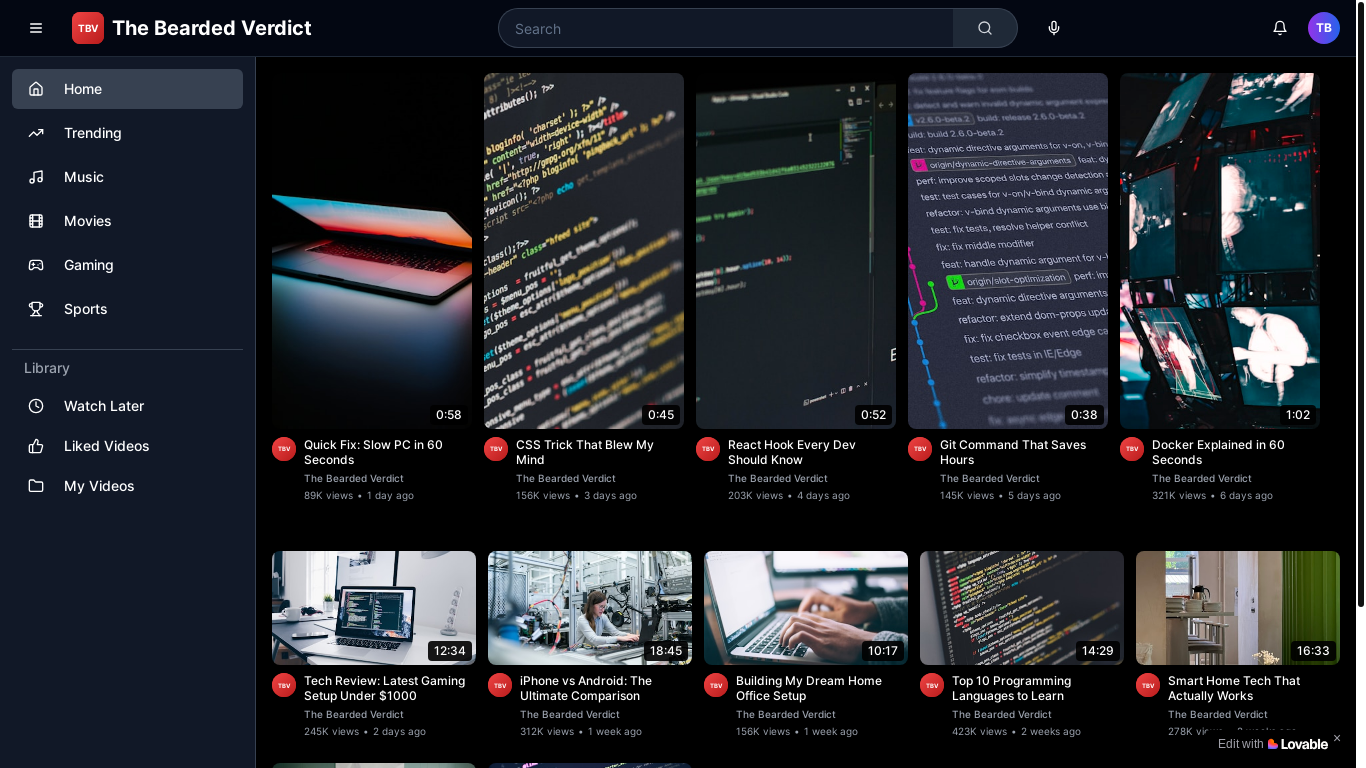Click channel avatar beside Quick Fix video

point(284,449)
